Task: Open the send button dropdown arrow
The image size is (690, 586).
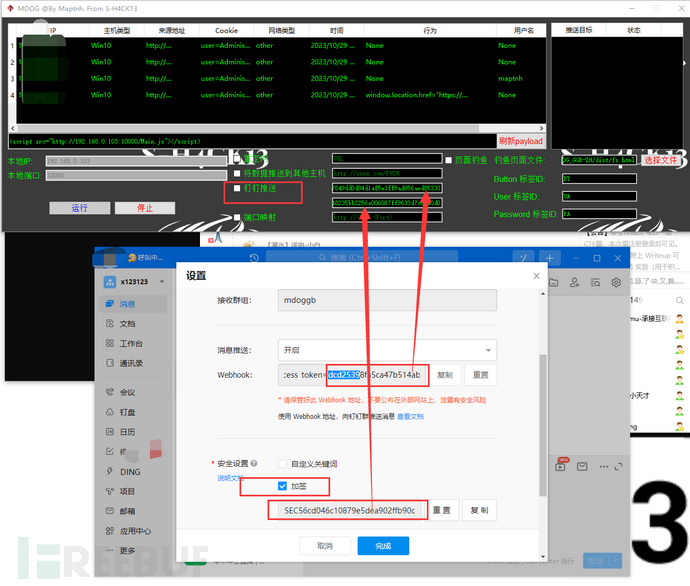Action: click(x=616, y=561)
